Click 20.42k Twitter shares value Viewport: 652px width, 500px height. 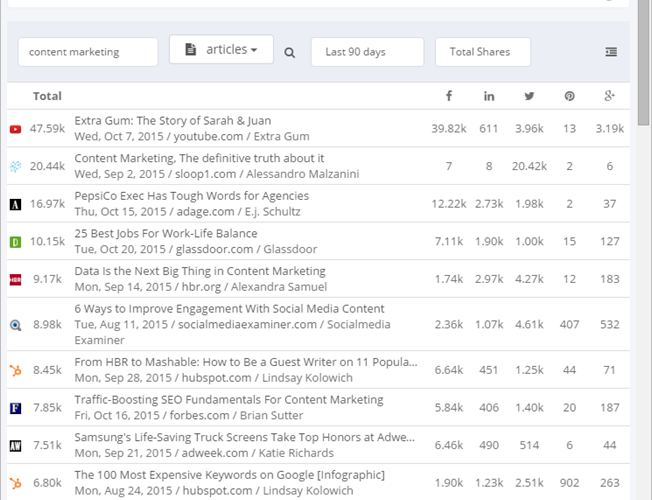(x=529, y=166)
